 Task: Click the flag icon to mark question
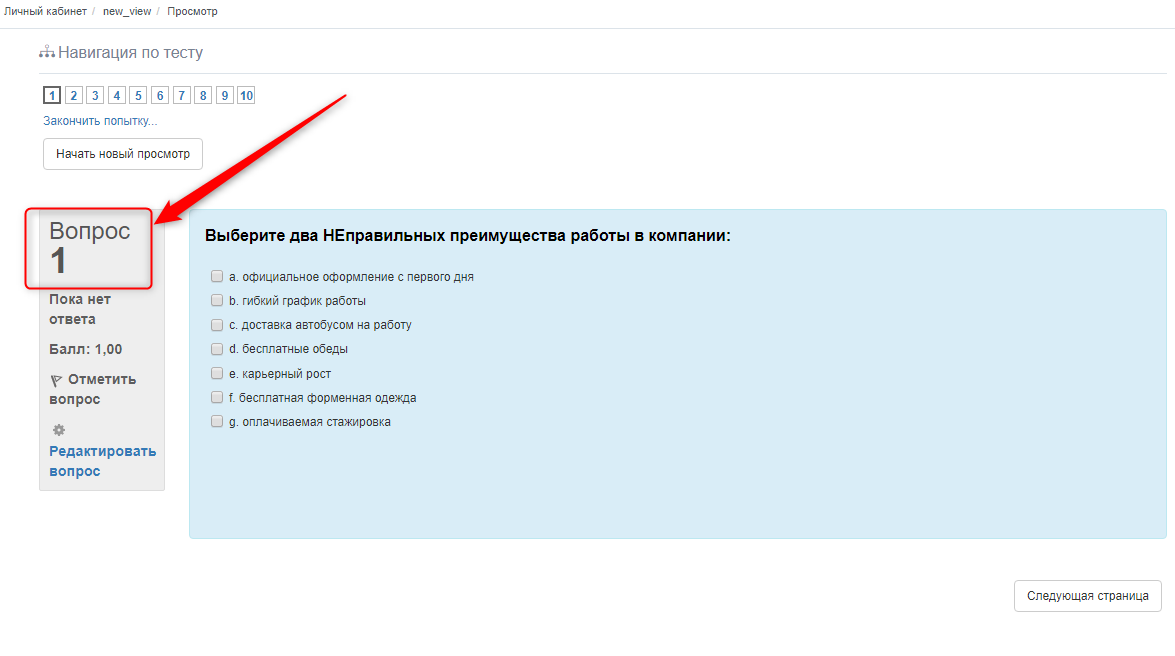(56, 381)
